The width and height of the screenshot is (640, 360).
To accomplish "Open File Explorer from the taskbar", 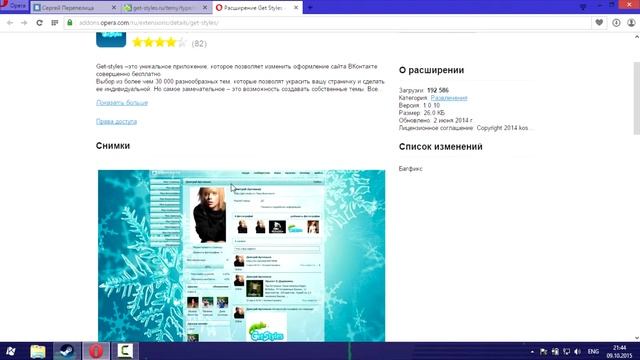I will pyautogui.click(x=38, y=351).
